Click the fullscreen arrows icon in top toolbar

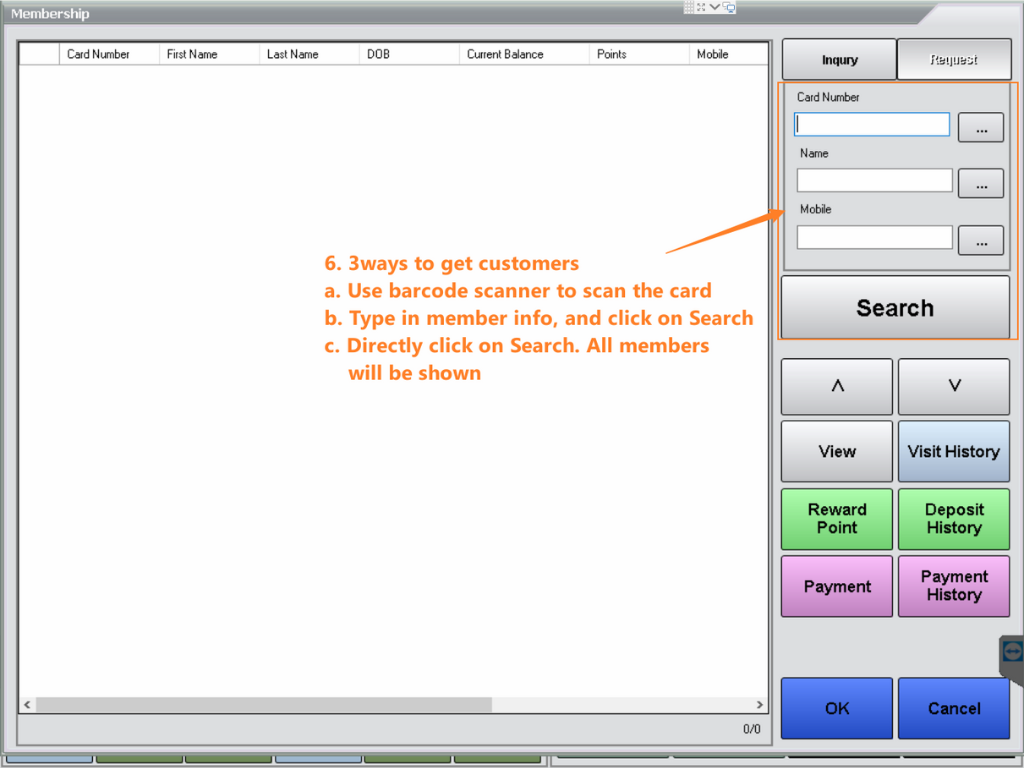coord(701,7)
